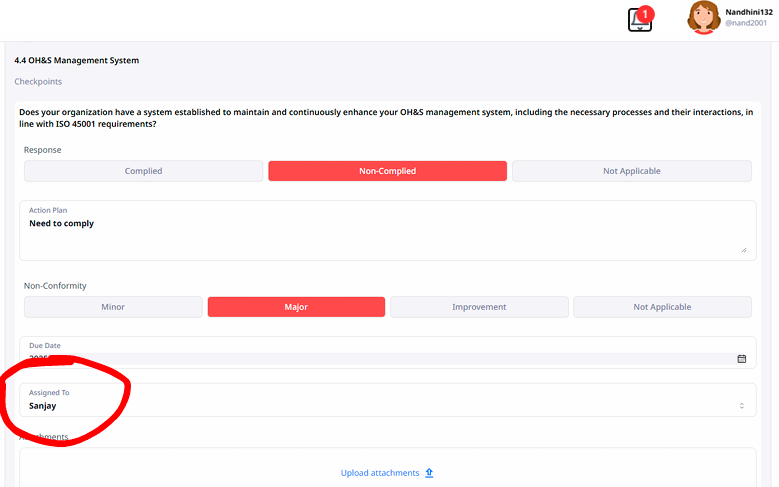
Task: Choose Minor non-conformity level
Action: 113,307
